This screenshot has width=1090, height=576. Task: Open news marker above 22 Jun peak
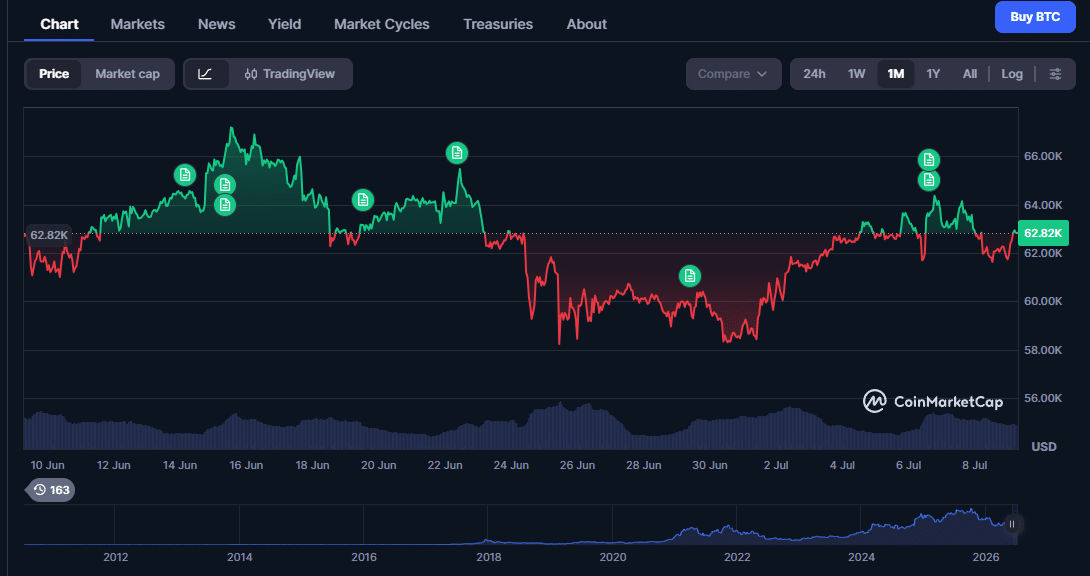click(x=457, y=153)
